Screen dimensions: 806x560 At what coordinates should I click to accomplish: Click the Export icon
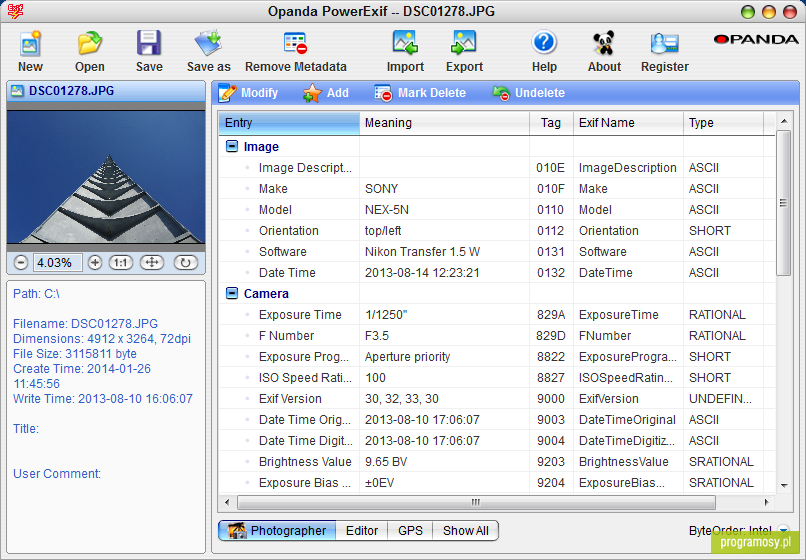pyautogui.click(x=464, y=43)
